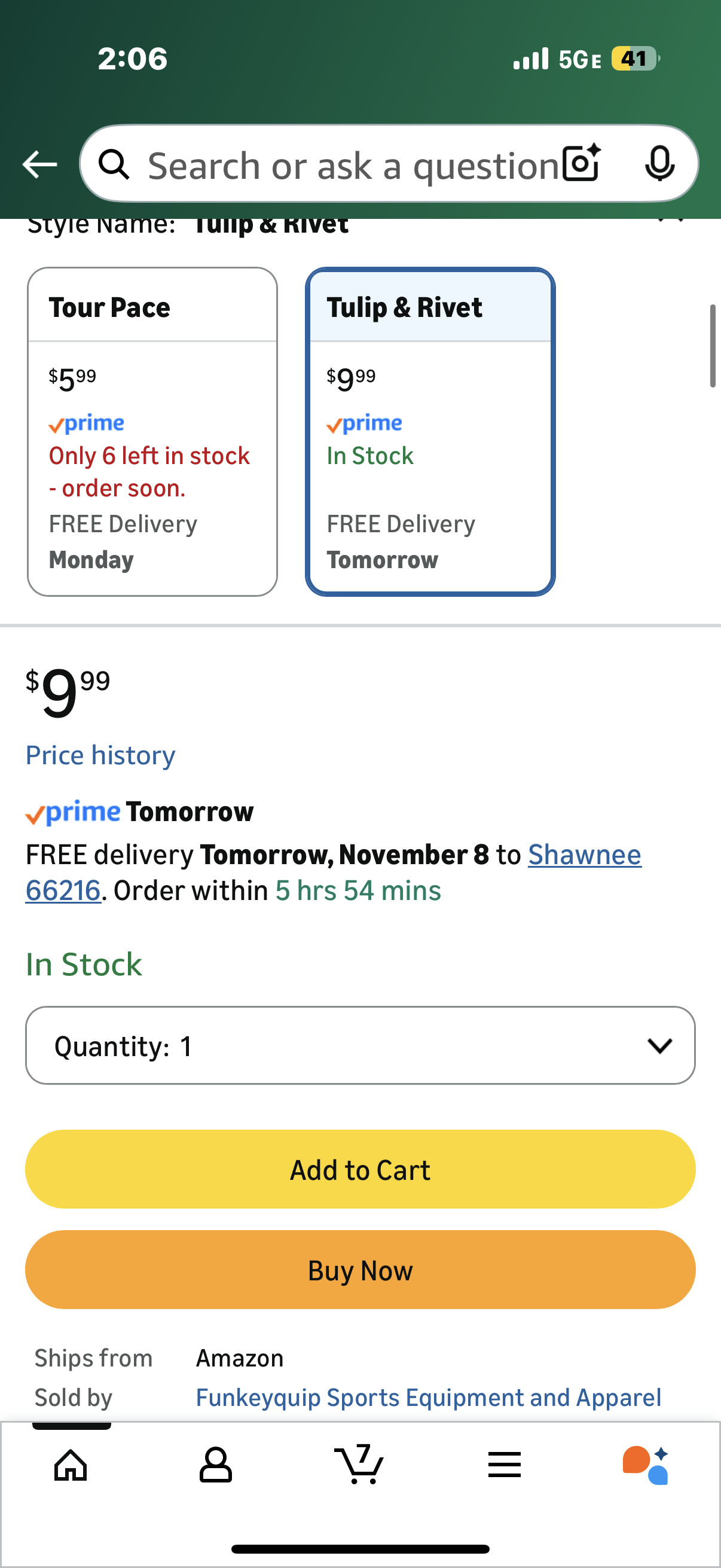Screen dimensions: 721x1568
Task: Open the camera lens search icon
Action: pos(581,163)
